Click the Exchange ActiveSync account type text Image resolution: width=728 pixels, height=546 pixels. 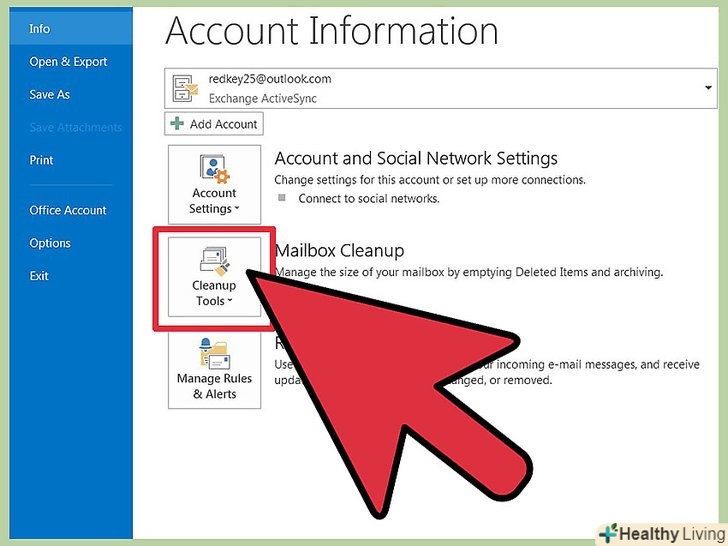263,98
